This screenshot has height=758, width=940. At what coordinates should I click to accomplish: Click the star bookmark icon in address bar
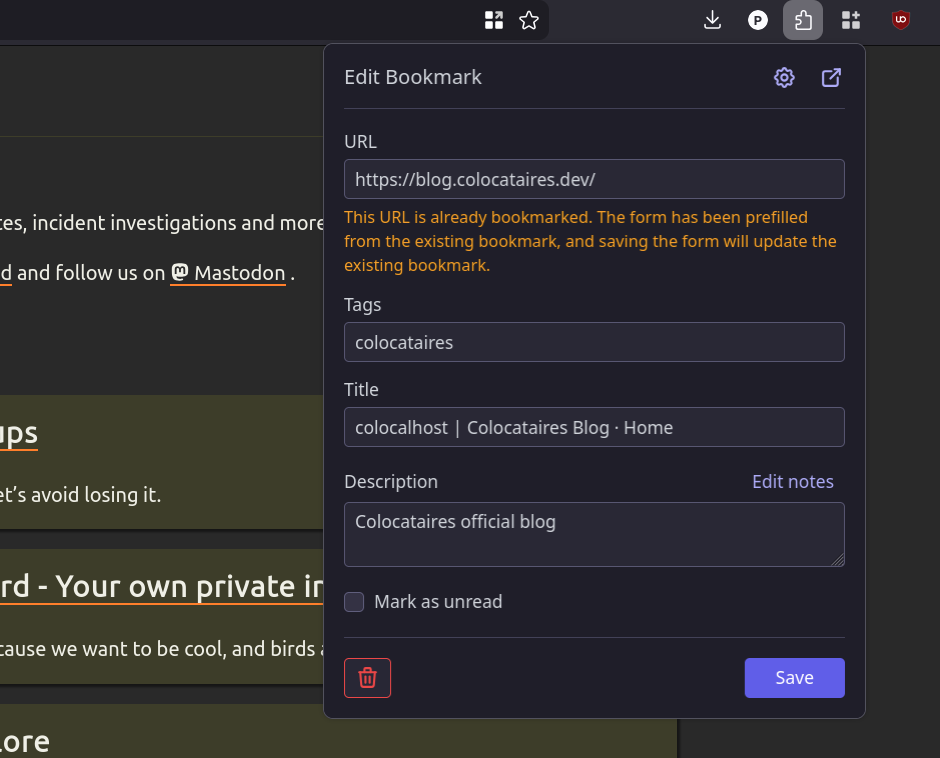[529, 20]
